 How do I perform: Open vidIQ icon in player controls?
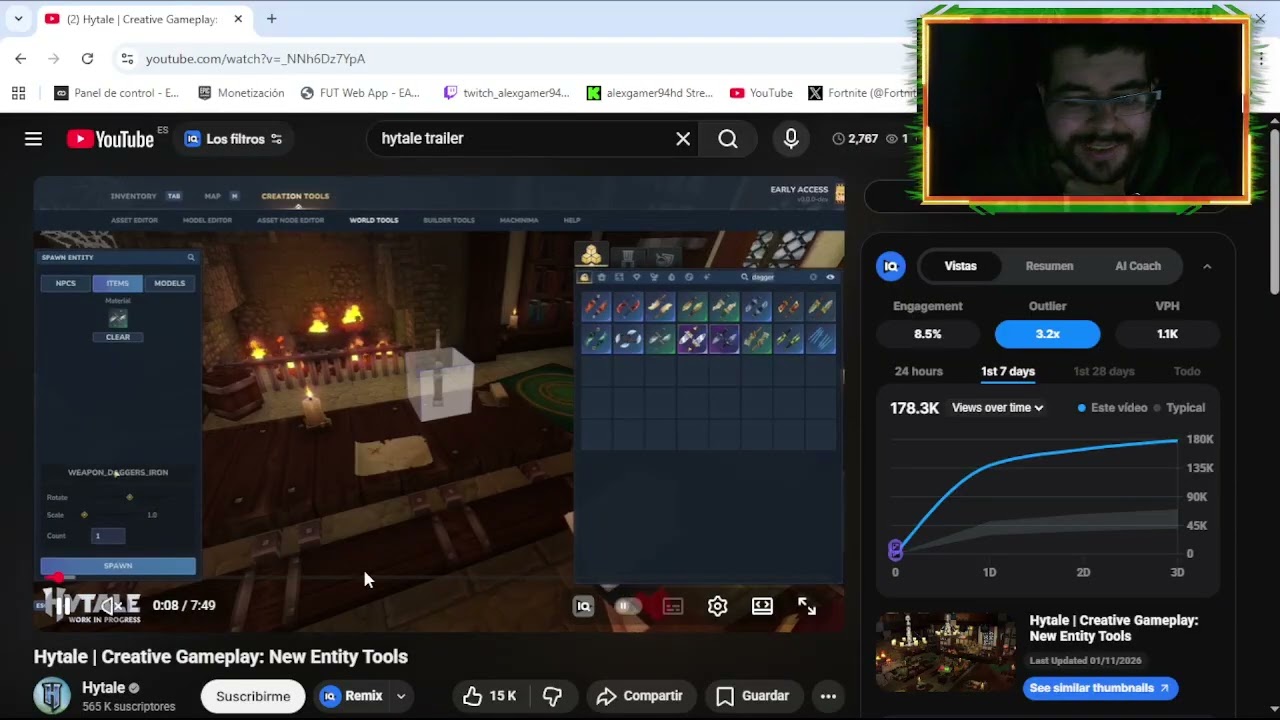pyautogui.click(x=583, y=606)
